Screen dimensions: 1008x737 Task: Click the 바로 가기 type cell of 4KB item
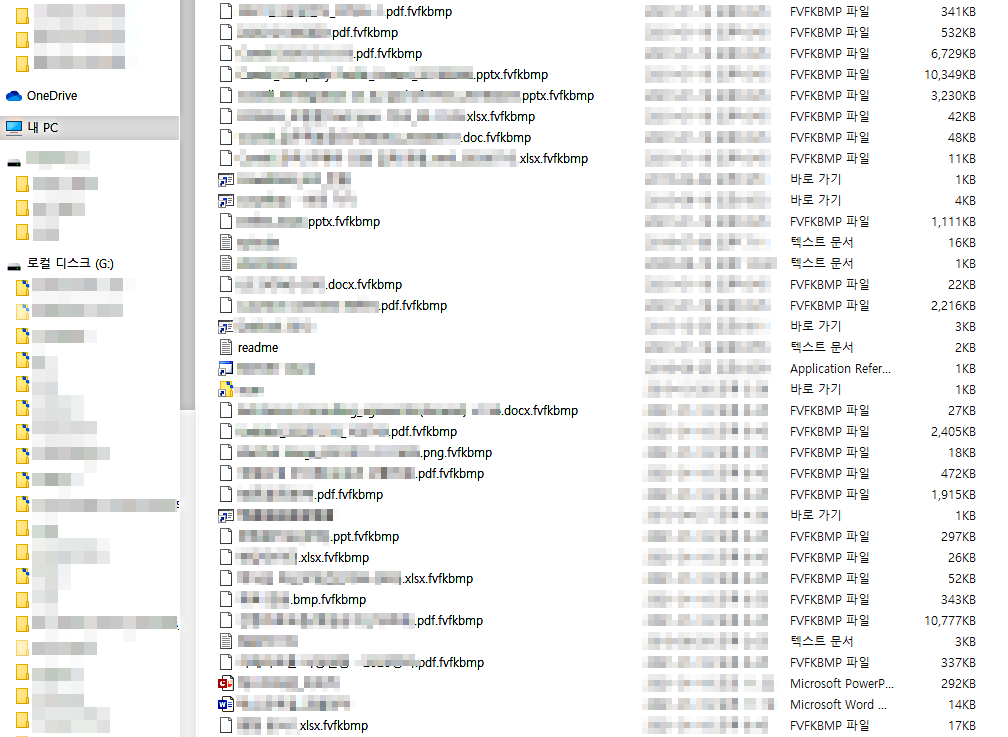(x=815, y=200)
